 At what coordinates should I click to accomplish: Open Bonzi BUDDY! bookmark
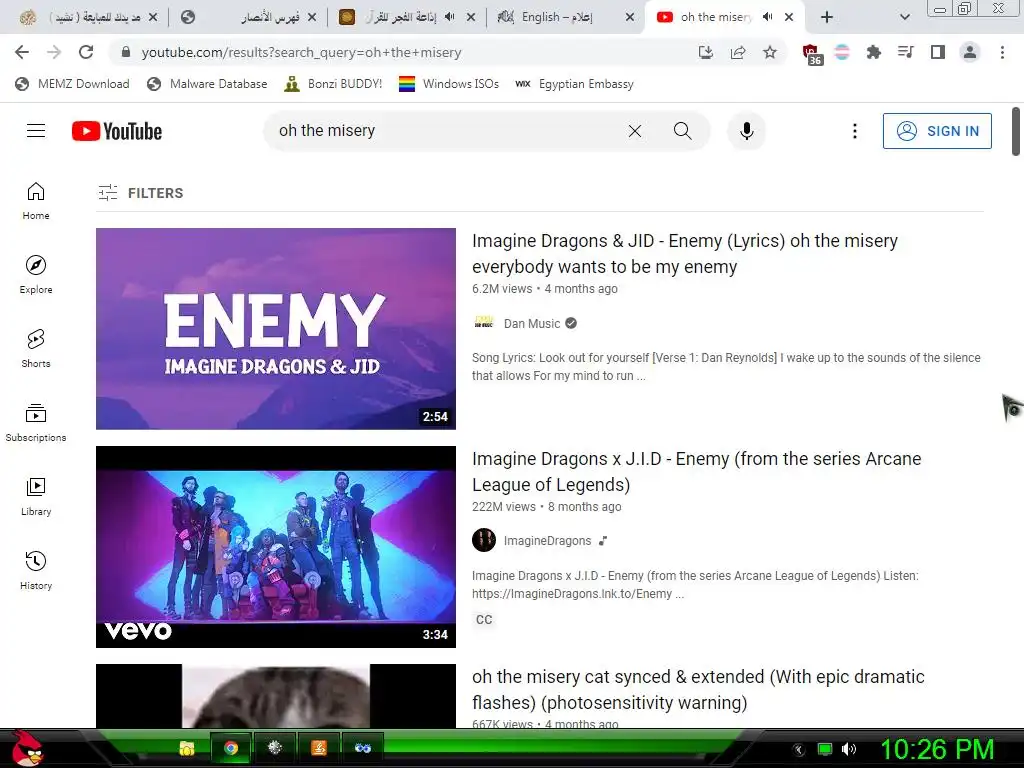[x=333, y=84]
